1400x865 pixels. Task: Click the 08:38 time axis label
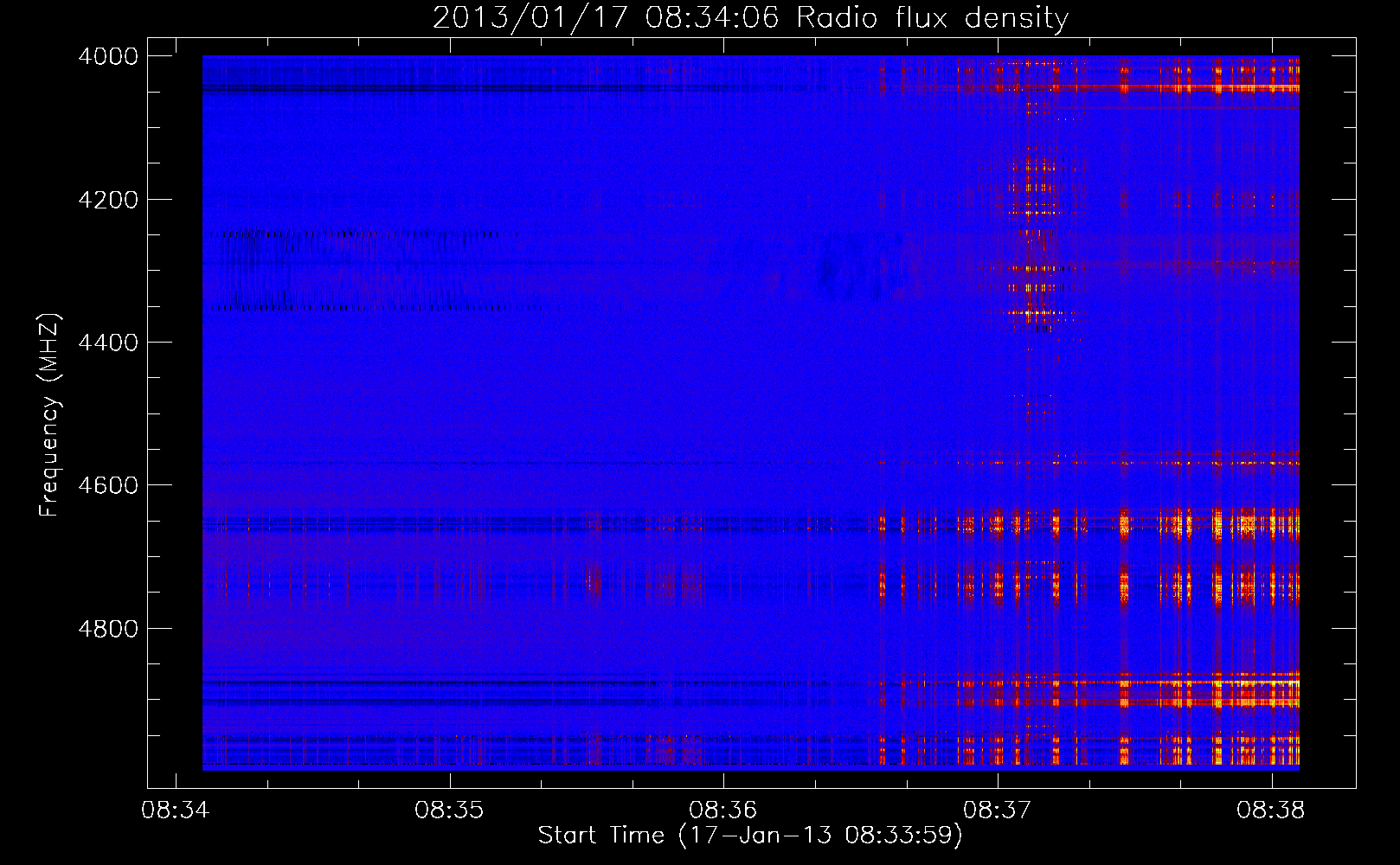click(x=1271, y=811)
